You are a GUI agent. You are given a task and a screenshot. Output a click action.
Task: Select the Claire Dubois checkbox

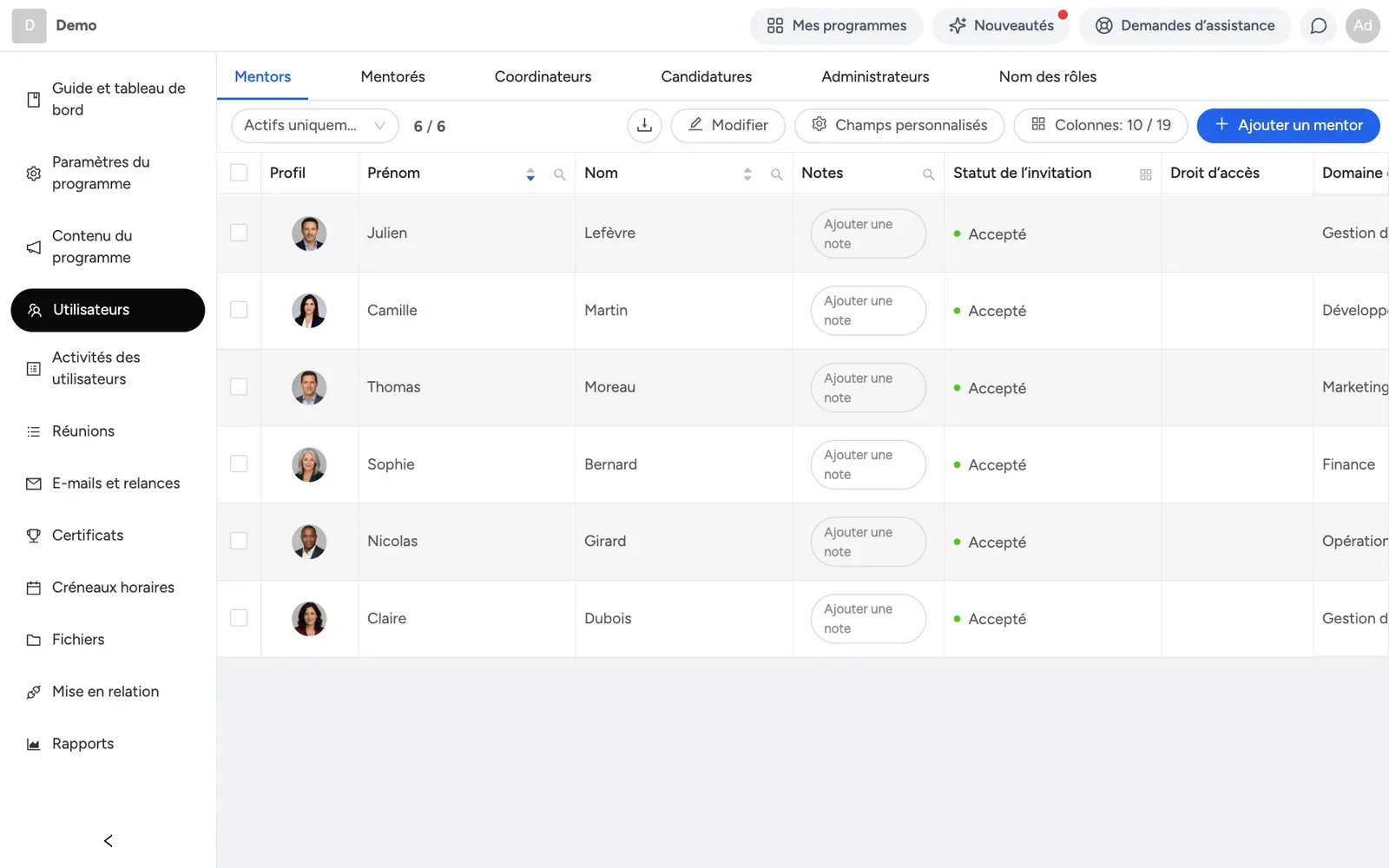[x=239, y=618]
